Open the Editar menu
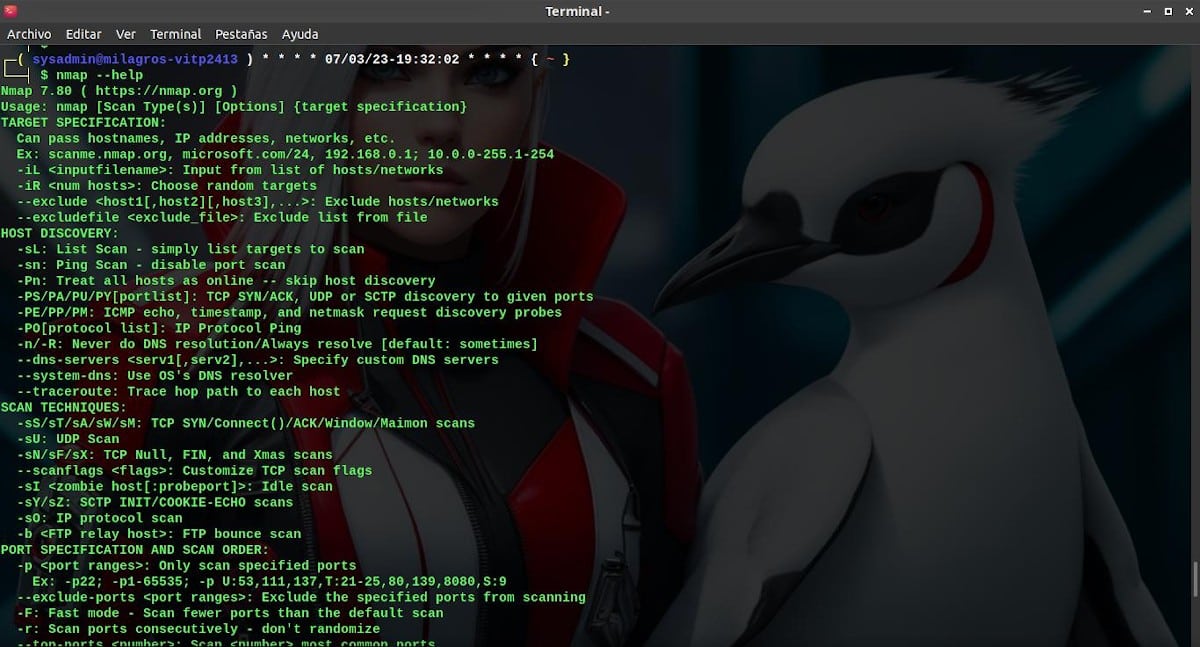 (x=84, y=34)
